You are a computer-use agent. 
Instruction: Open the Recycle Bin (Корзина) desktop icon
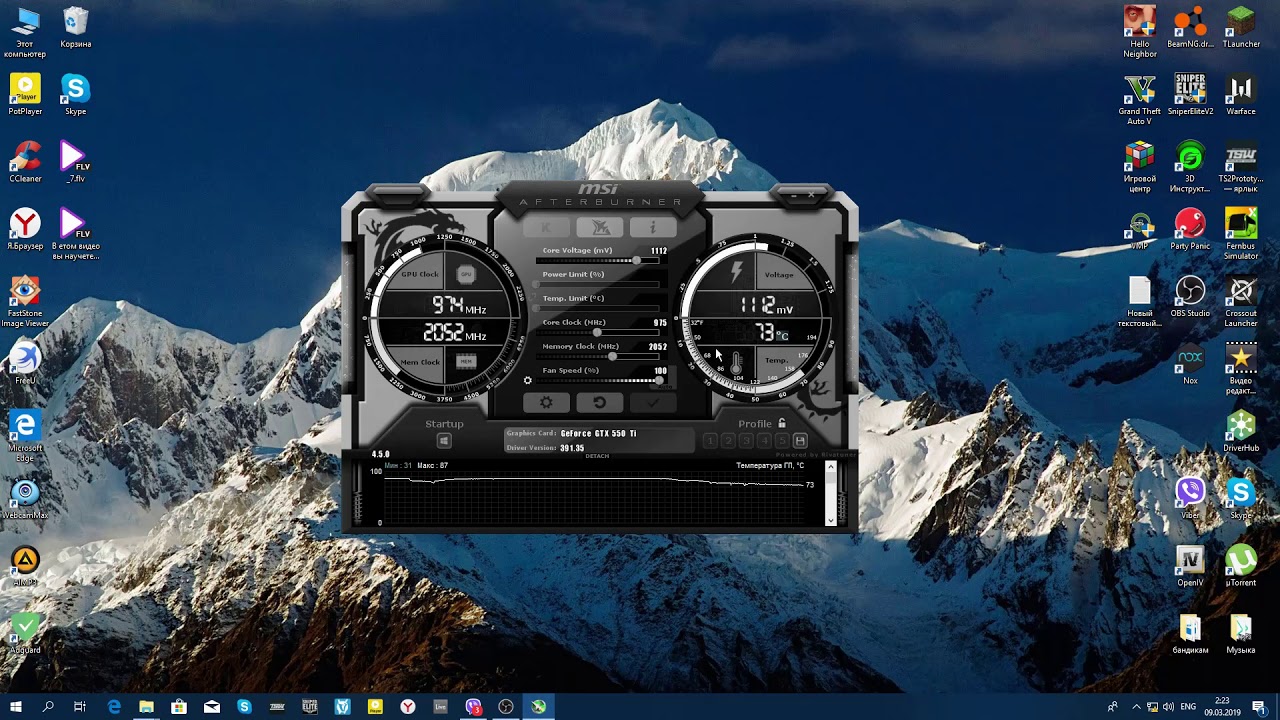pyautogui.click(x=76, y=28)
